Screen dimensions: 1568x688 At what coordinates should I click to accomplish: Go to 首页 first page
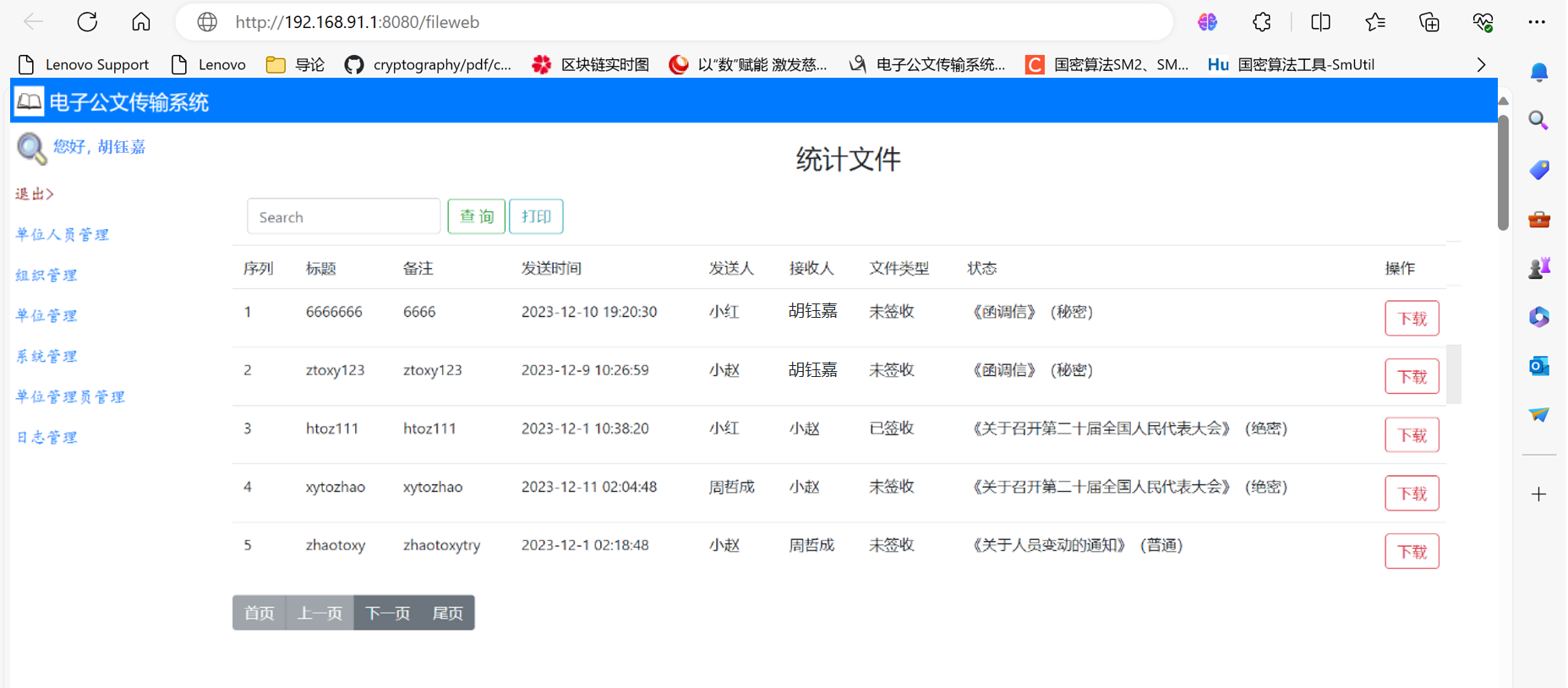pos(260,613)
